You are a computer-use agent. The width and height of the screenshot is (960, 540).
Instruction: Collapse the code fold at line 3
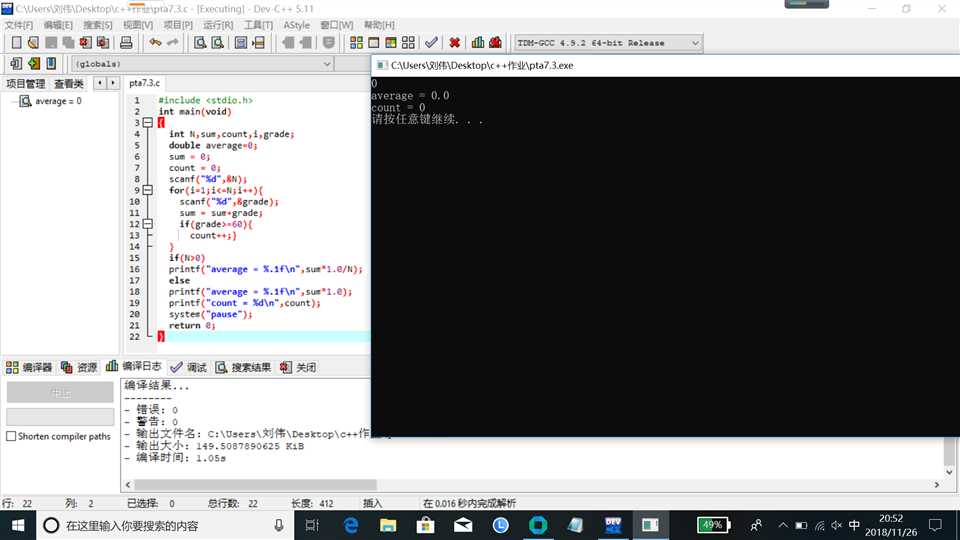tap(148, 122)
